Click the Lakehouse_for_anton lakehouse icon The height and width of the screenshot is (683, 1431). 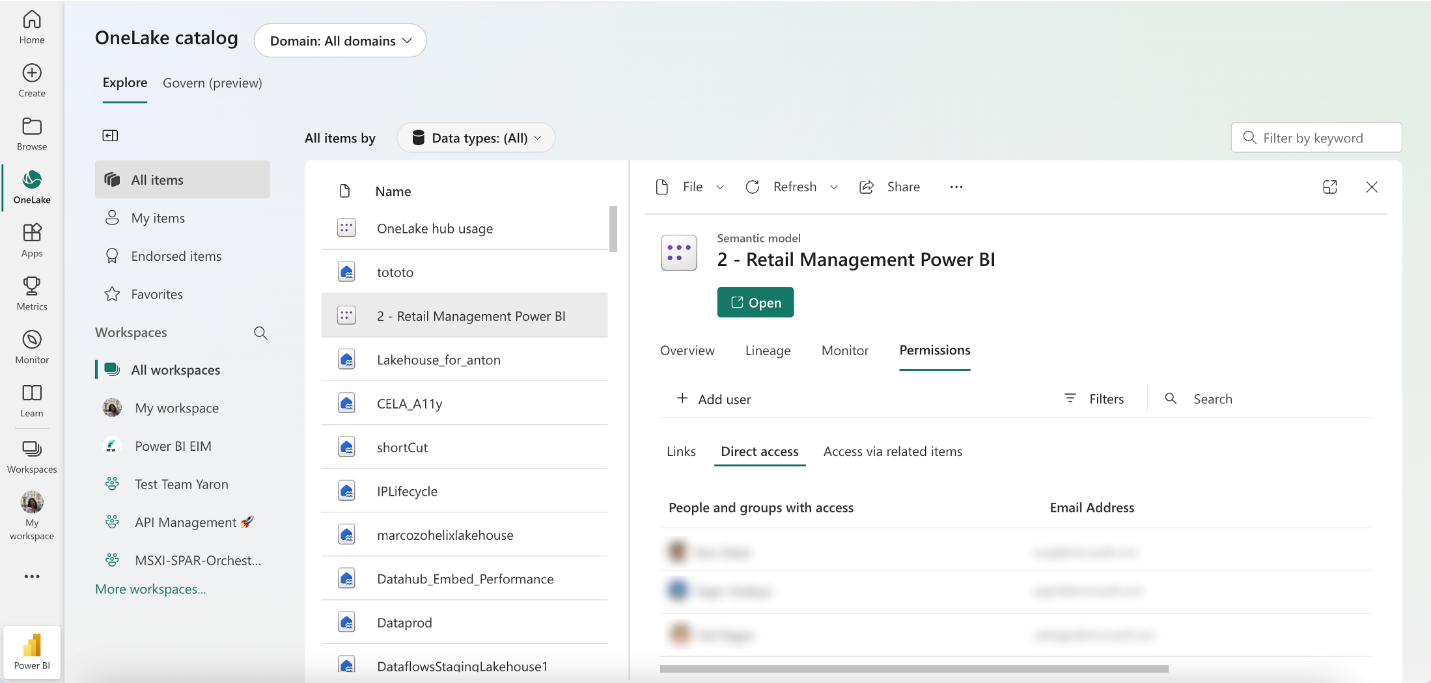pyautogui.click(x=346, y=360)
